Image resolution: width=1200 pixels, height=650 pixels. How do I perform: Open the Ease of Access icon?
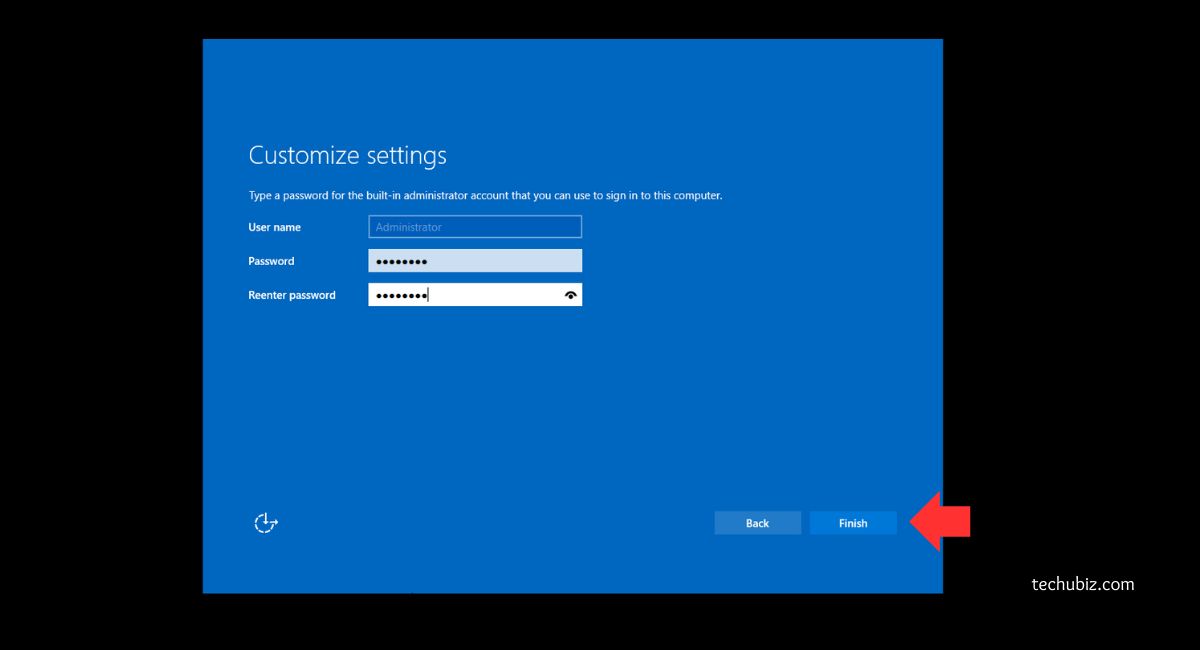click(x=265, y=523)
